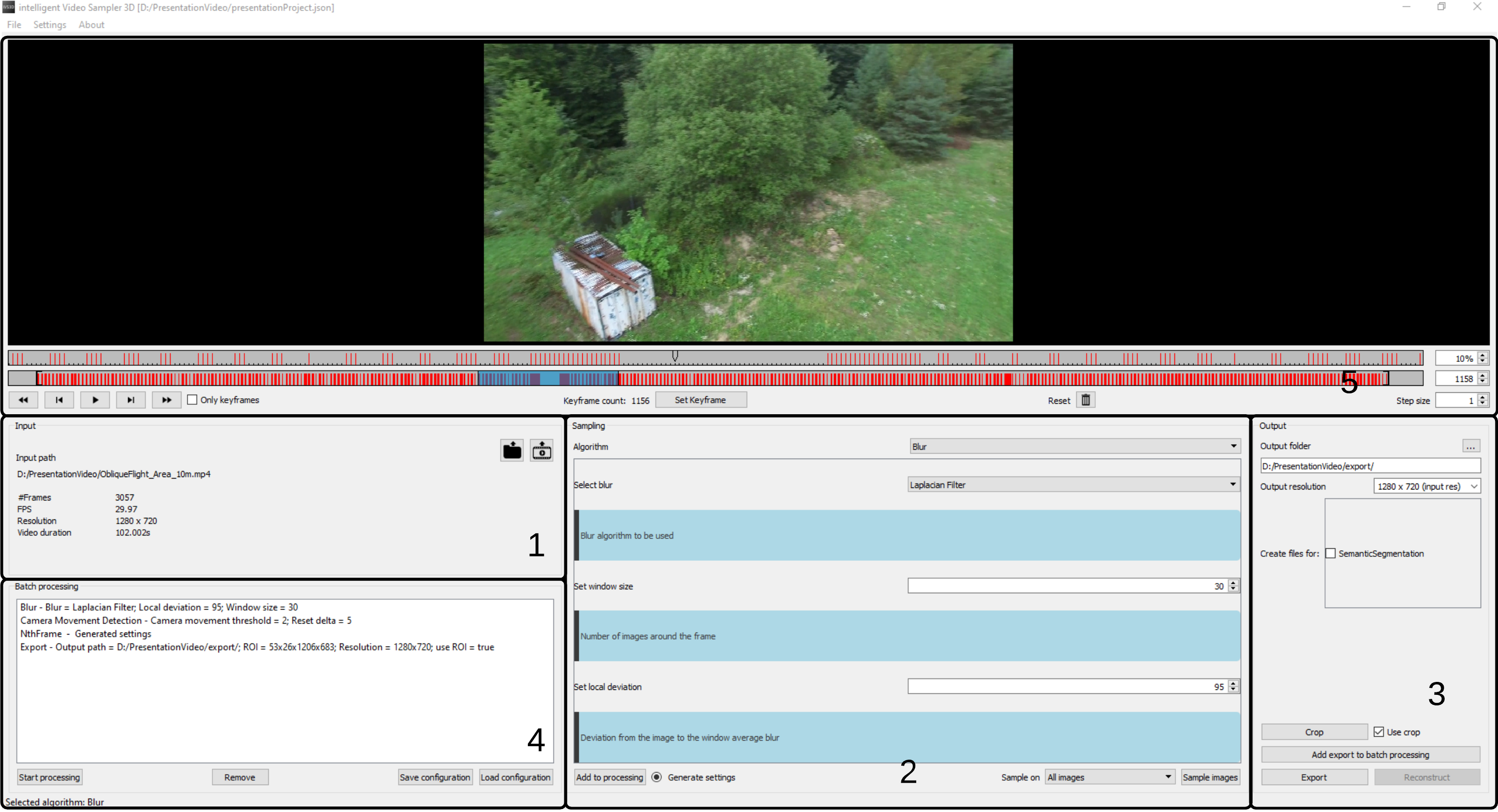This screenshot has width=1498, height=812.
Task: Enable the Only keyframes checkbox
Action: pyautogui.click(x=192, y=400)
